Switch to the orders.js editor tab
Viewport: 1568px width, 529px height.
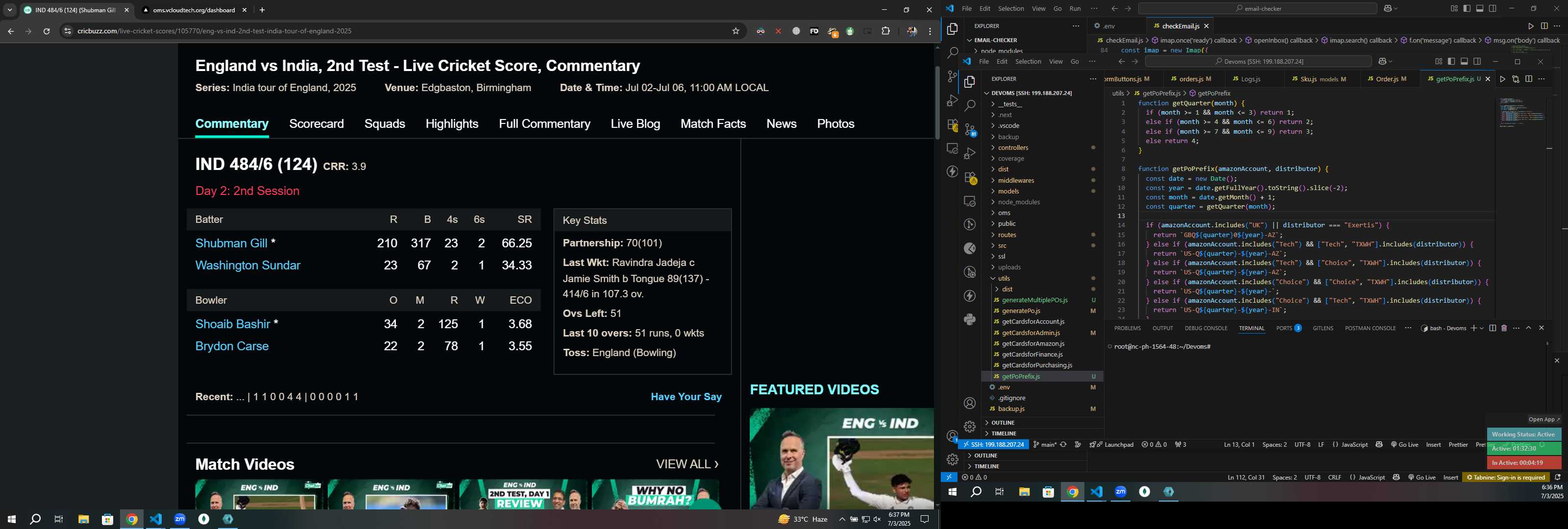(x=1194, y=79)
